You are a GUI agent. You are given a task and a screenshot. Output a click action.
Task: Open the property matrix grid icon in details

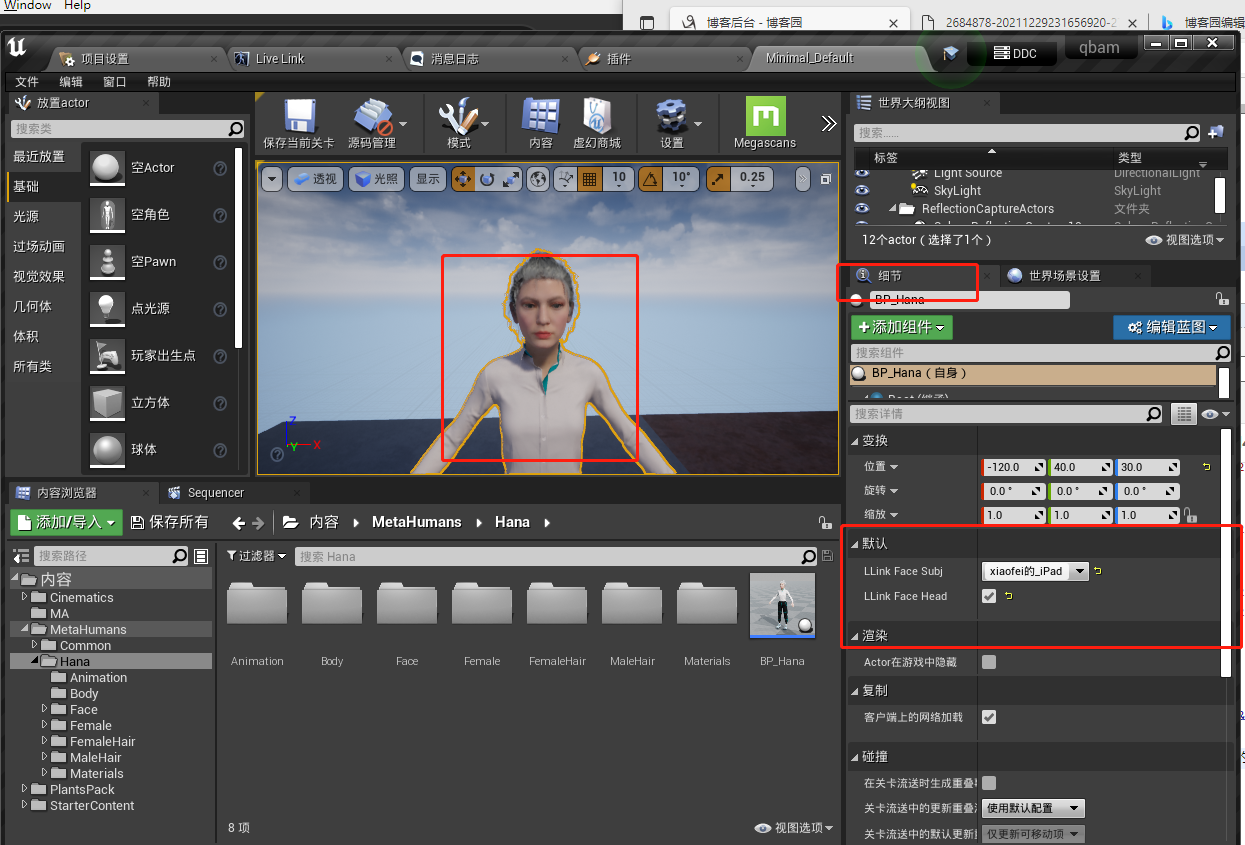[1183, 414]
